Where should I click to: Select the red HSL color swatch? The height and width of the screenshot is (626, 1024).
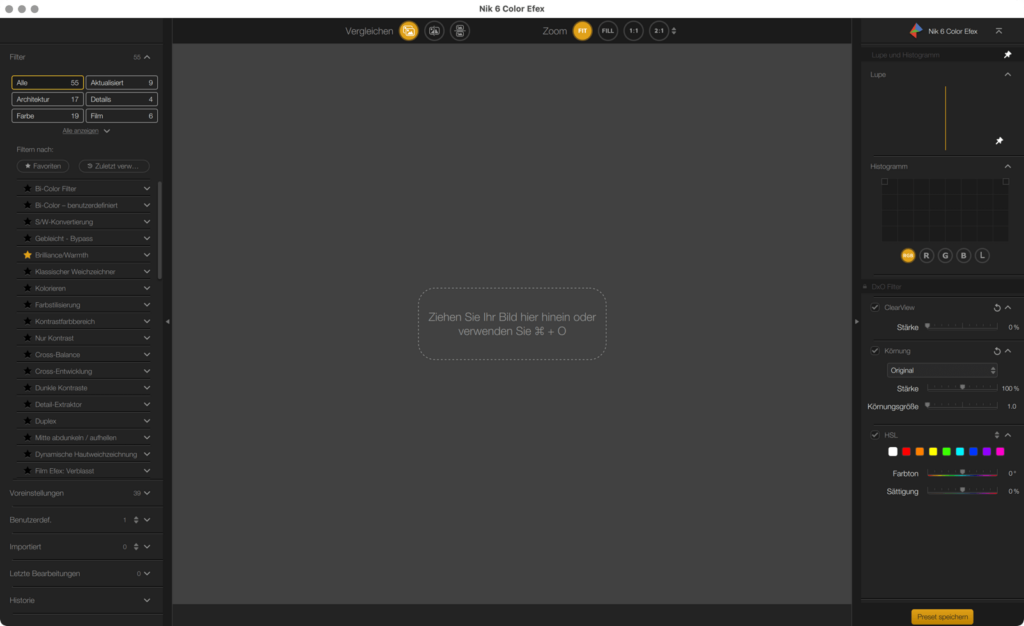pos(906,452)
